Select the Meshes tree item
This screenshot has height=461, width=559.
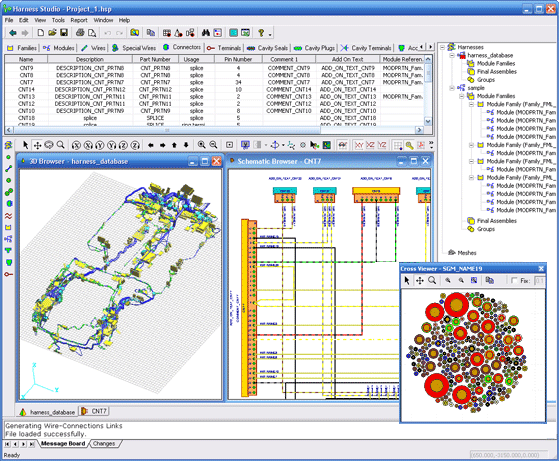[467, 253]
